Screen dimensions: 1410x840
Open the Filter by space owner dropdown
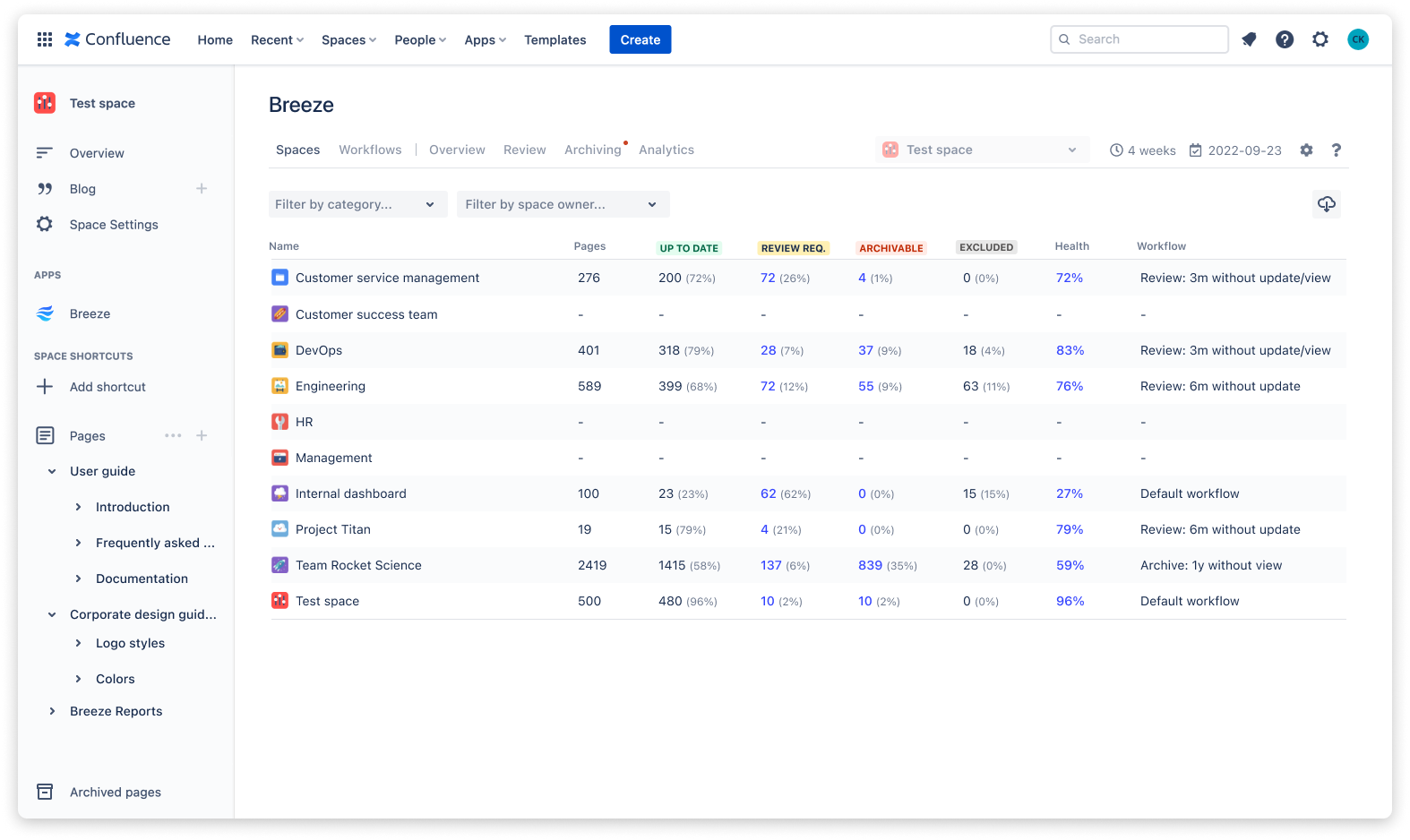tap(563, 204)
